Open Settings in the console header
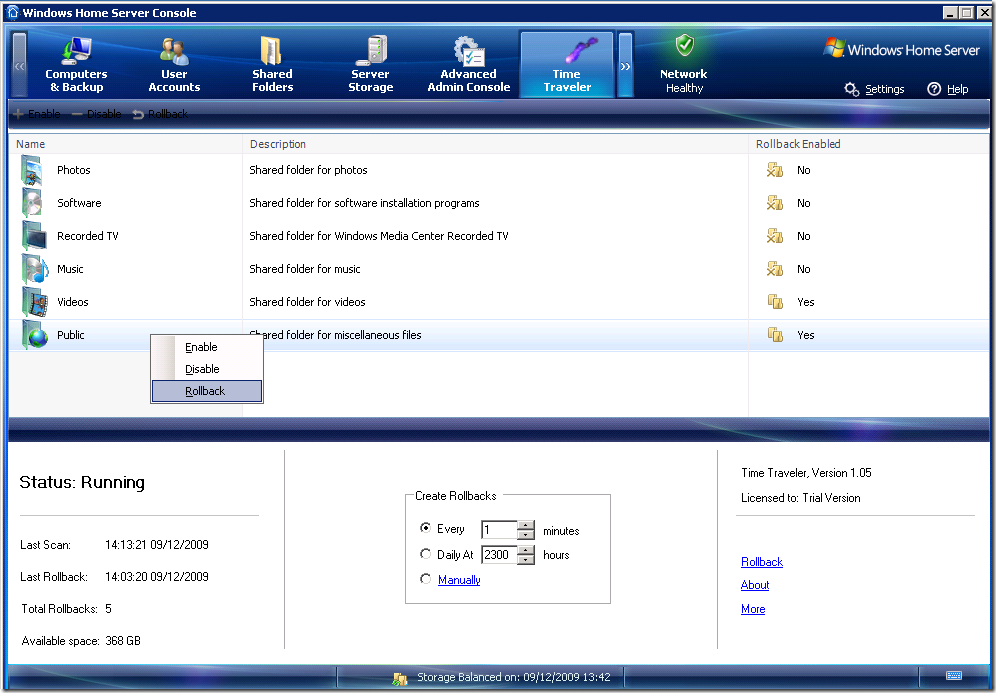The height and width of the screenshot is (693, 996). click(x=875, y=89)
